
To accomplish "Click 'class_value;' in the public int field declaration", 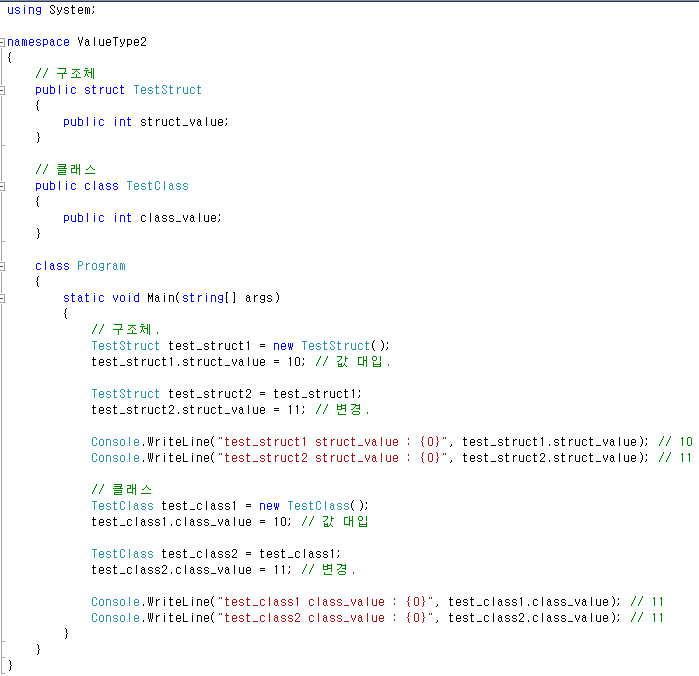I will 180,218.
